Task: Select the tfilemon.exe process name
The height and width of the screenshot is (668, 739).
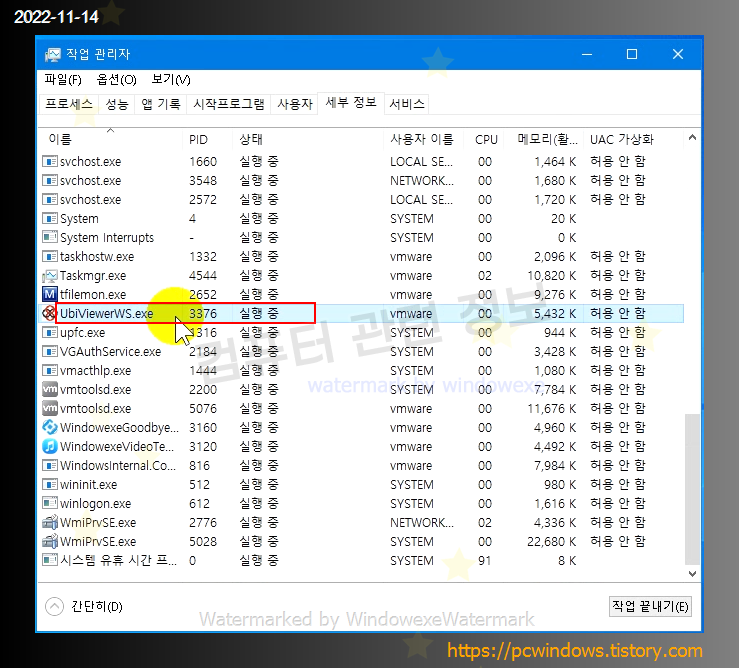Action: (93, 295)
